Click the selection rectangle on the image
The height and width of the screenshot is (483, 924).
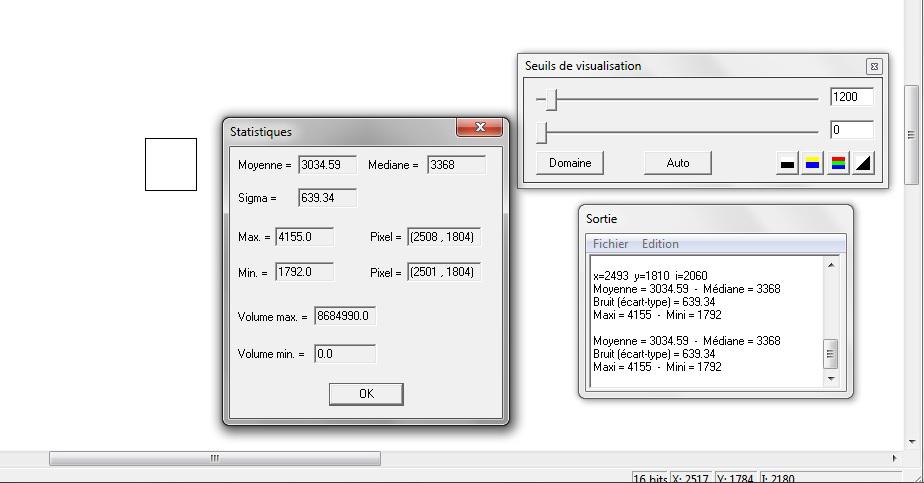(171, 164)
